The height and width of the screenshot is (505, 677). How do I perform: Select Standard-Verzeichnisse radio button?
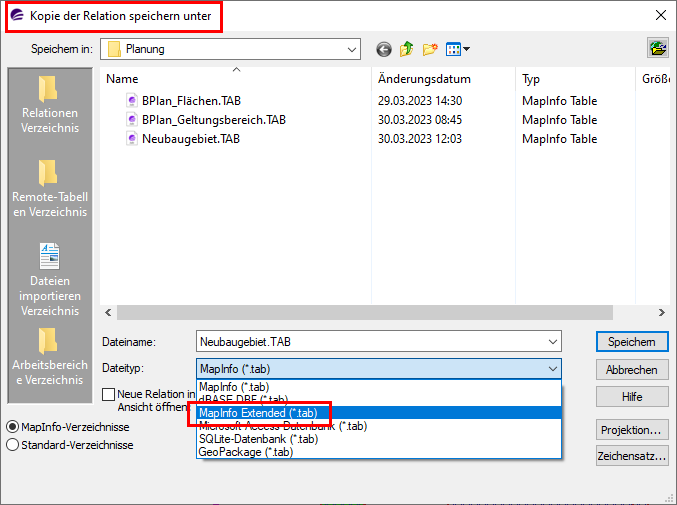[13, 445]
